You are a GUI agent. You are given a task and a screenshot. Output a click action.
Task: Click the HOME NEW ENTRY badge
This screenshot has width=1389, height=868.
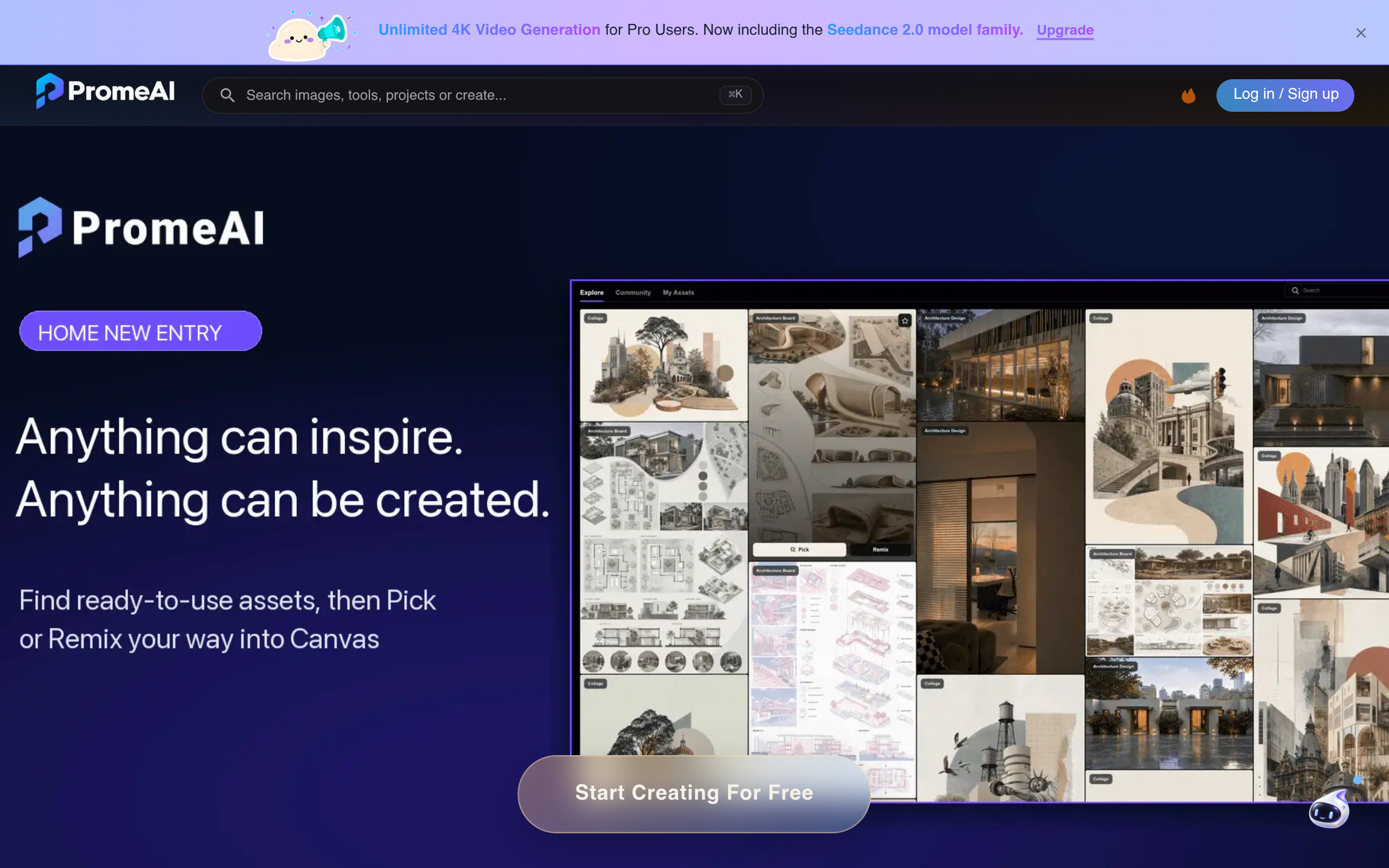(141, 331)
